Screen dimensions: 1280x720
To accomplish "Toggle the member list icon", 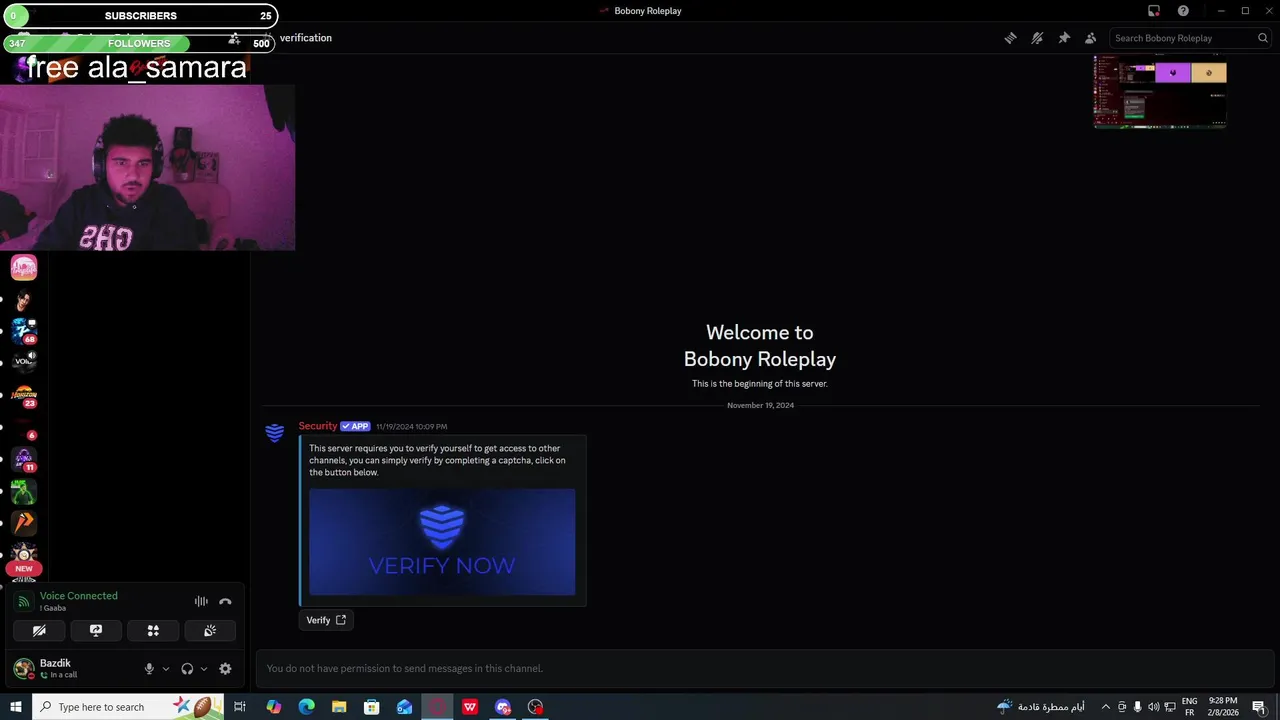I will 1090,38.
